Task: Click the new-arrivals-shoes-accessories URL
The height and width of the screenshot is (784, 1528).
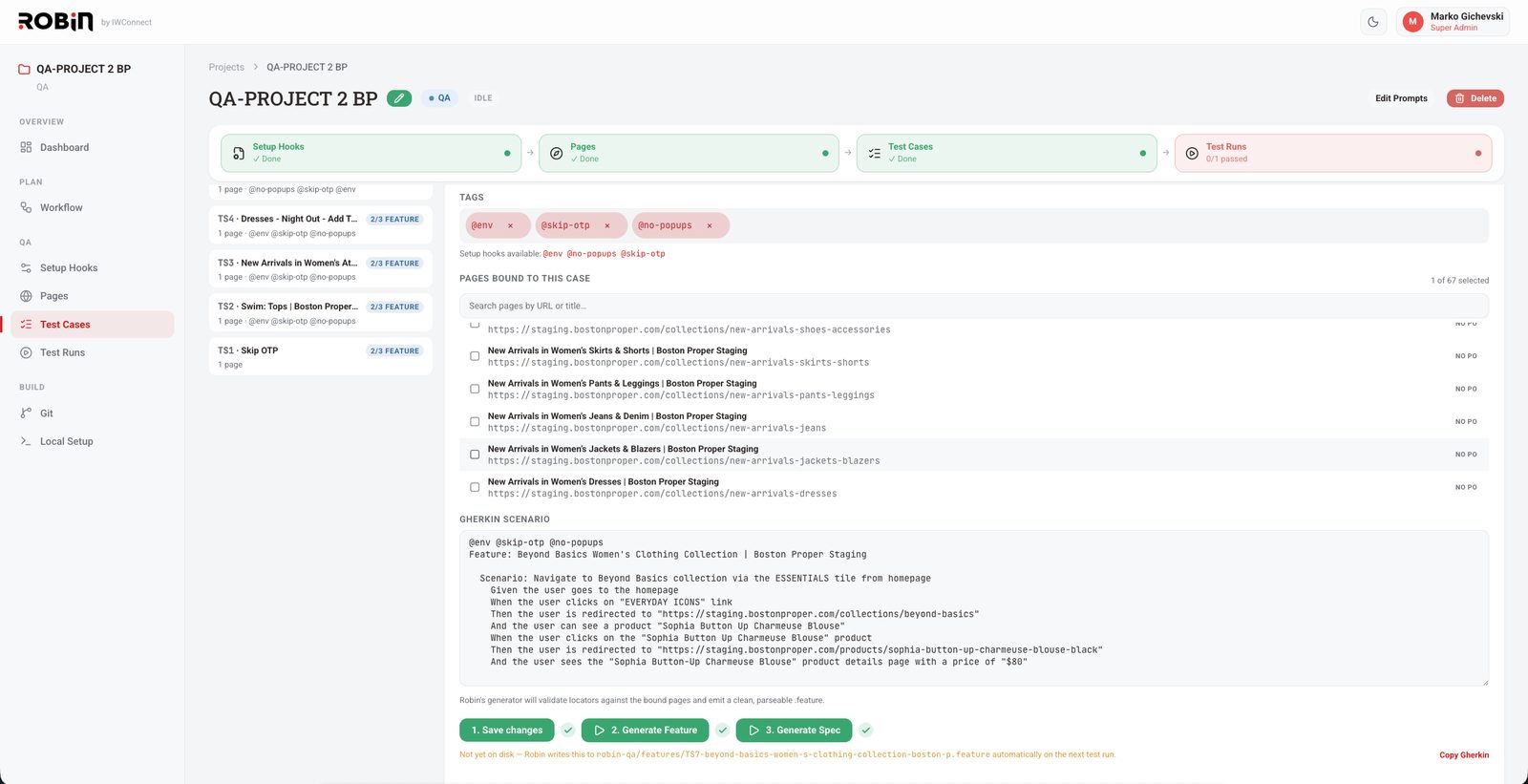Action: 689,329
